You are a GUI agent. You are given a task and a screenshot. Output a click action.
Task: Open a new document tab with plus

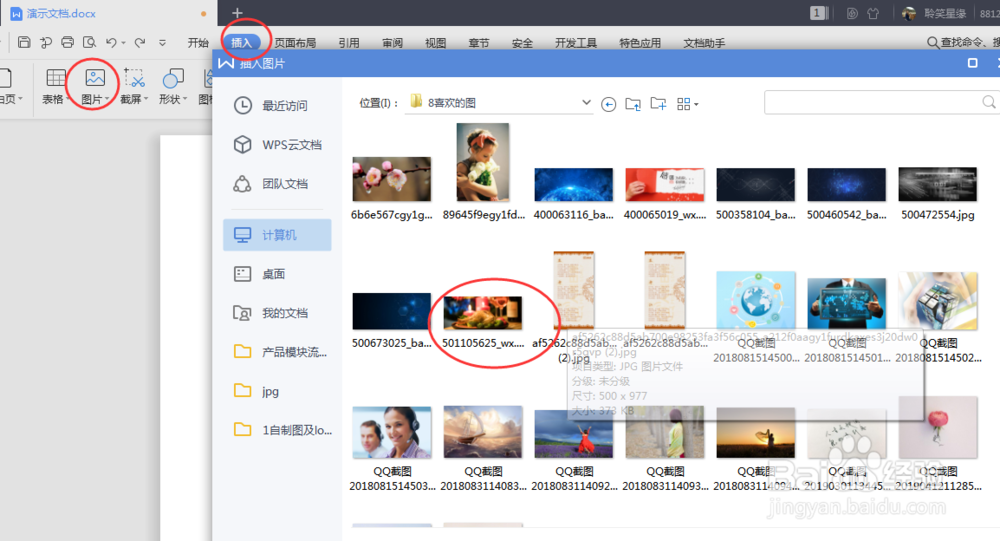tap(237, 13)
